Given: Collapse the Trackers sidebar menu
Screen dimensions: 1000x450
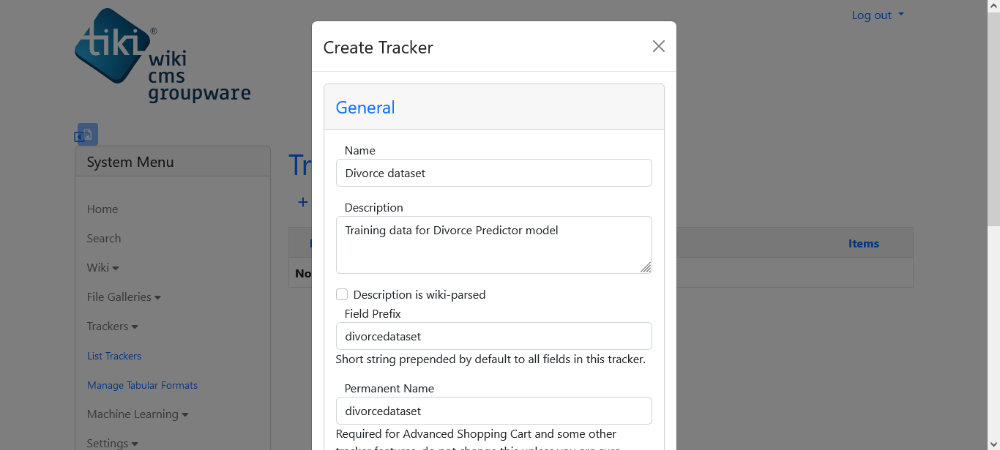Looking at the screenshot, I should [x=112, y=326].
